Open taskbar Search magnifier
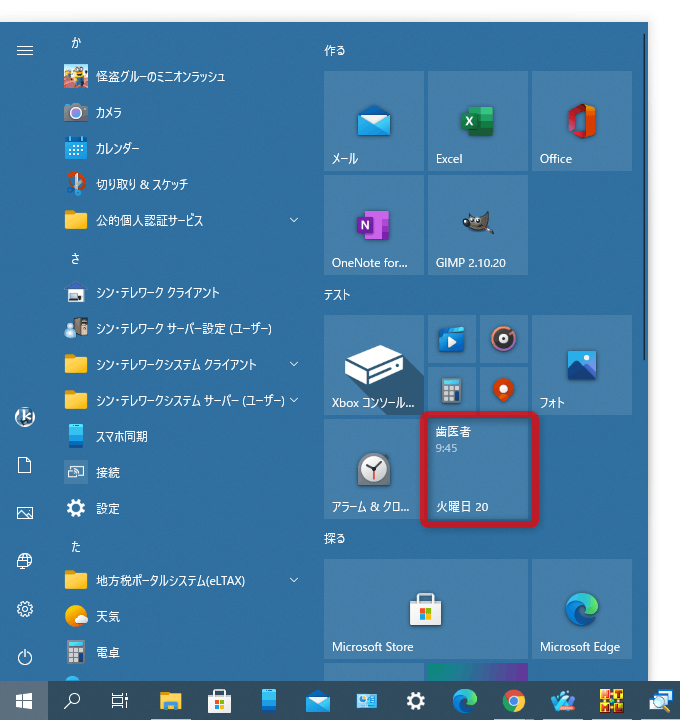Viewport: 680px width, 720px height. click(x=72, y=701)
